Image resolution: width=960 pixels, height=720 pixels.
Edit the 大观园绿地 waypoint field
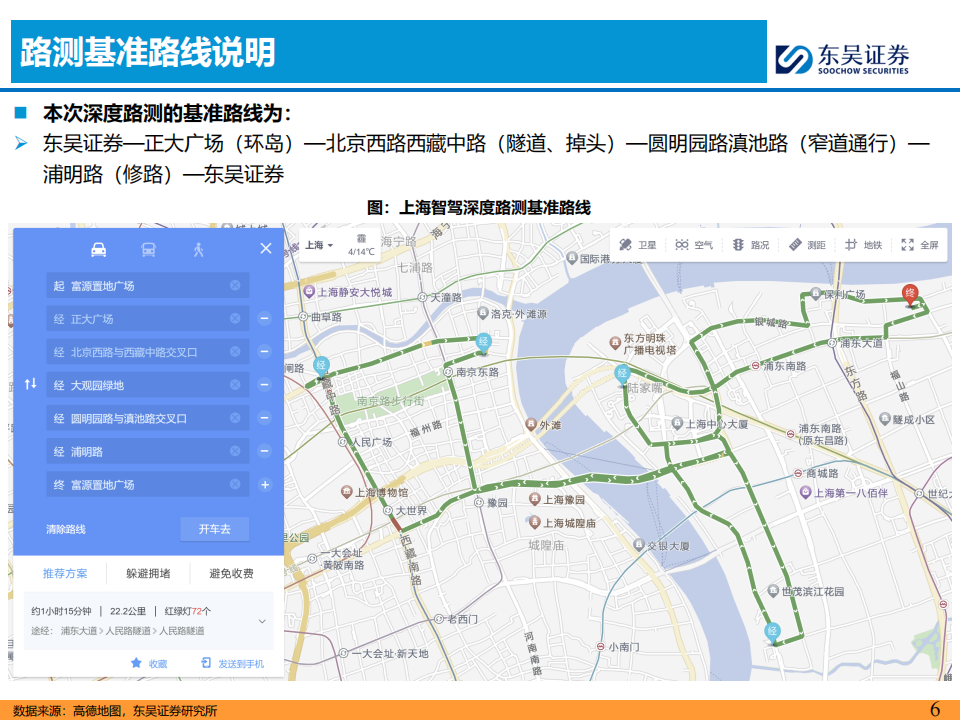[x=148, y=384]
